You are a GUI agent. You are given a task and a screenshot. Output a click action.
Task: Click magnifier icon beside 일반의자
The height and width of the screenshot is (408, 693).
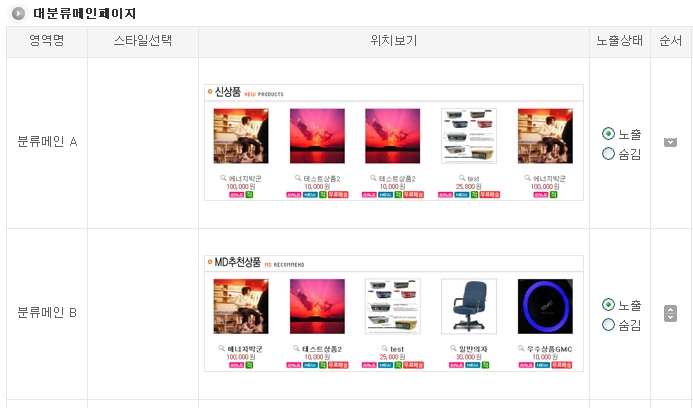coord(453,348)
